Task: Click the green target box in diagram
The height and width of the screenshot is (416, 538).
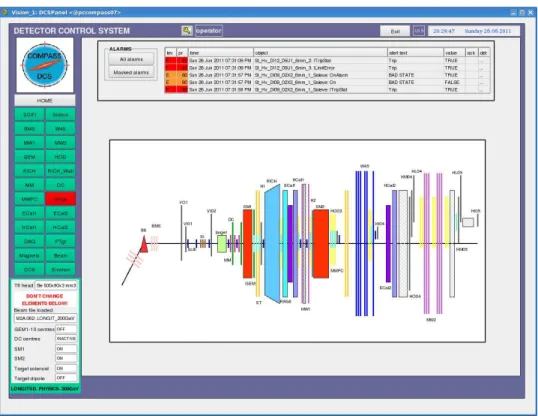Action: [222, 244]
